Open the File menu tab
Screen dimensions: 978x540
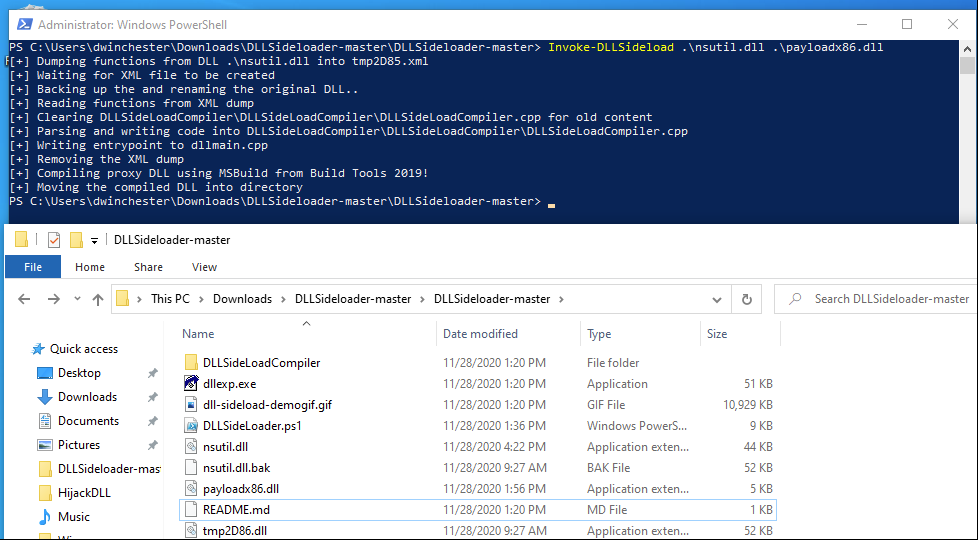(33, 267)
